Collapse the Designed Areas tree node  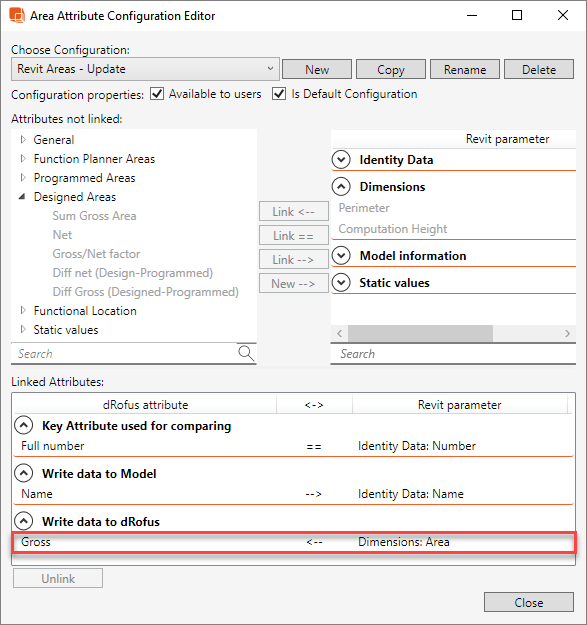[x=22, y=197]
